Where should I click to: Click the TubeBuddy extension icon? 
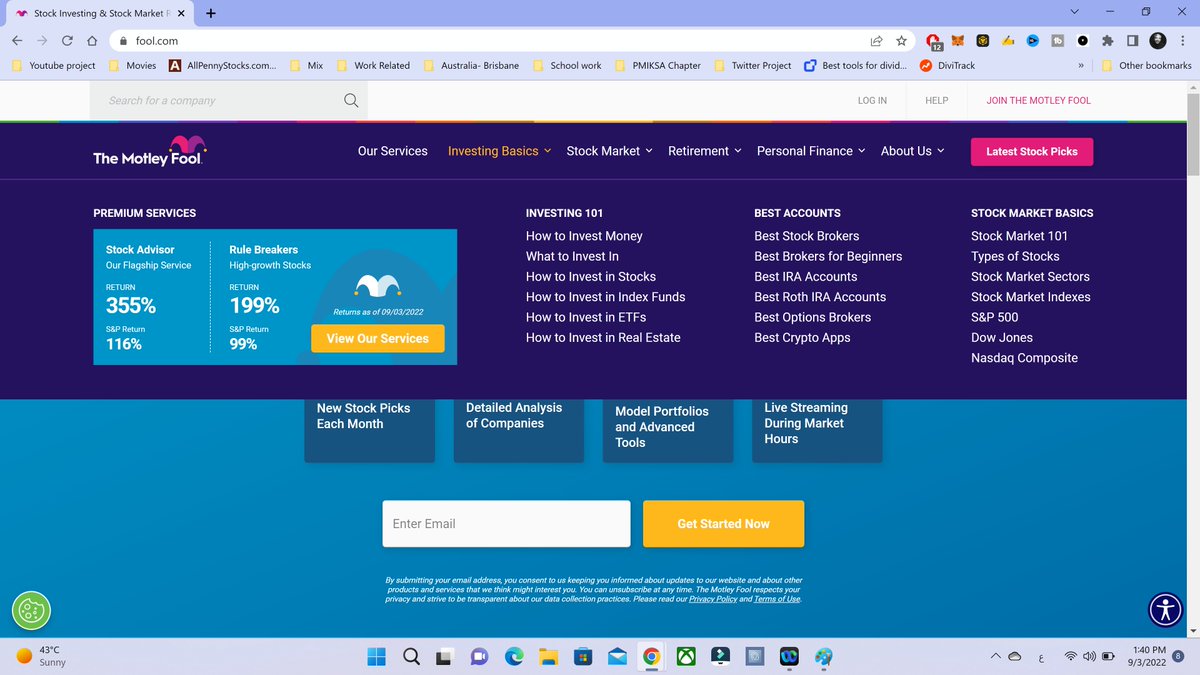coord(1058,41)
